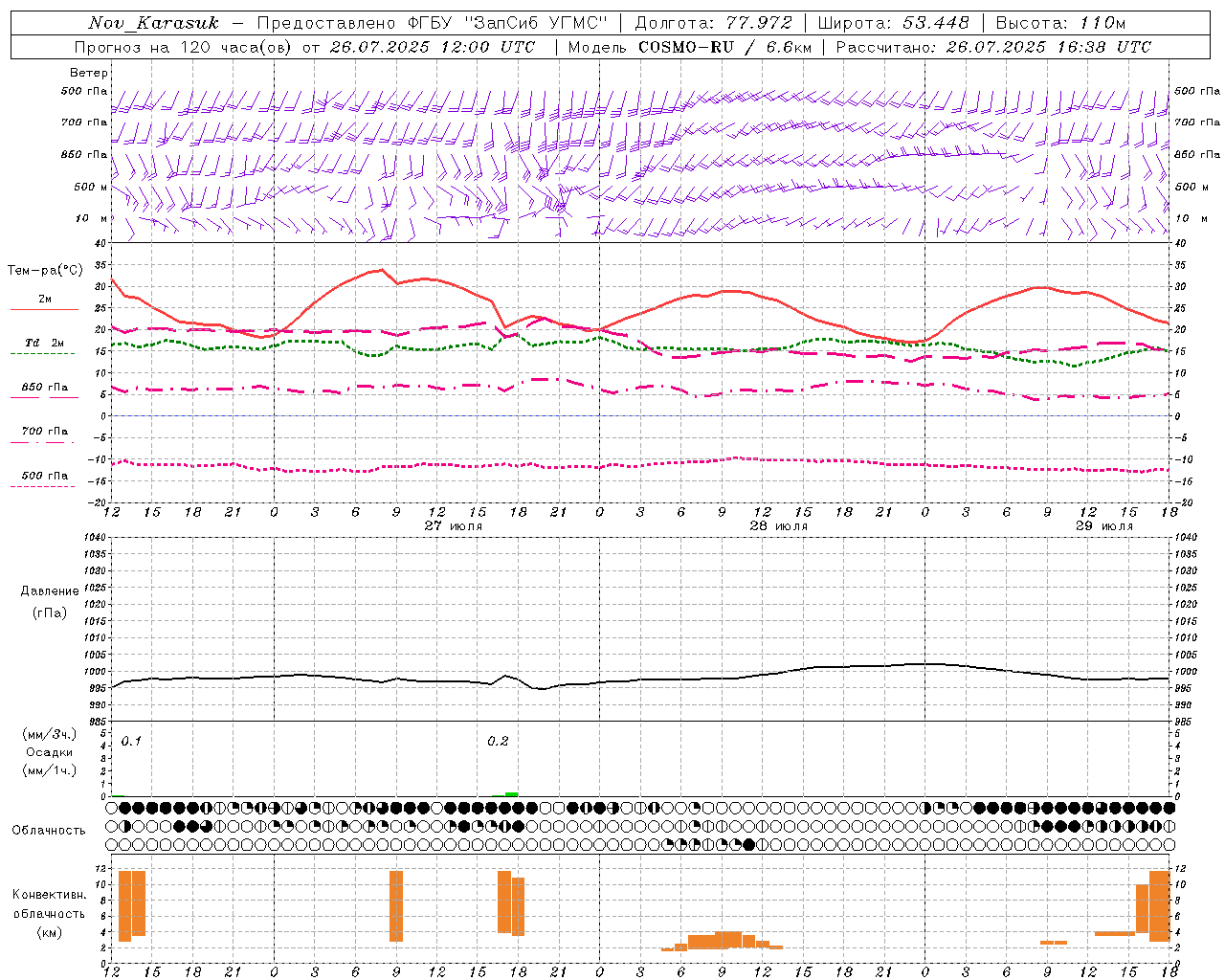Viewport: 1225px width, 980px height.
Task: Click the green precipitation bar on 27 July
Action: pos(511,793)
